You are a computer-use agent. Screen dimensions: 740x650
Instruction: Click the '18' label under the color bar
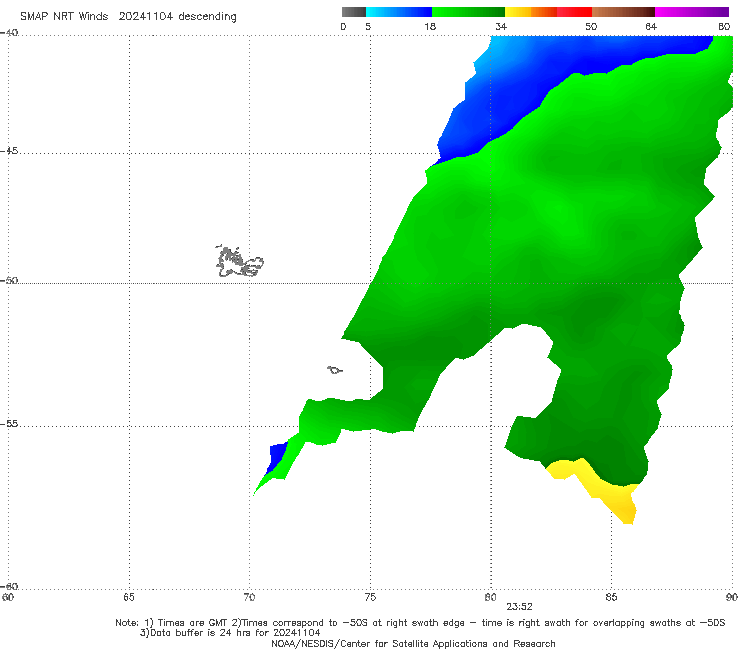[430, 26]
